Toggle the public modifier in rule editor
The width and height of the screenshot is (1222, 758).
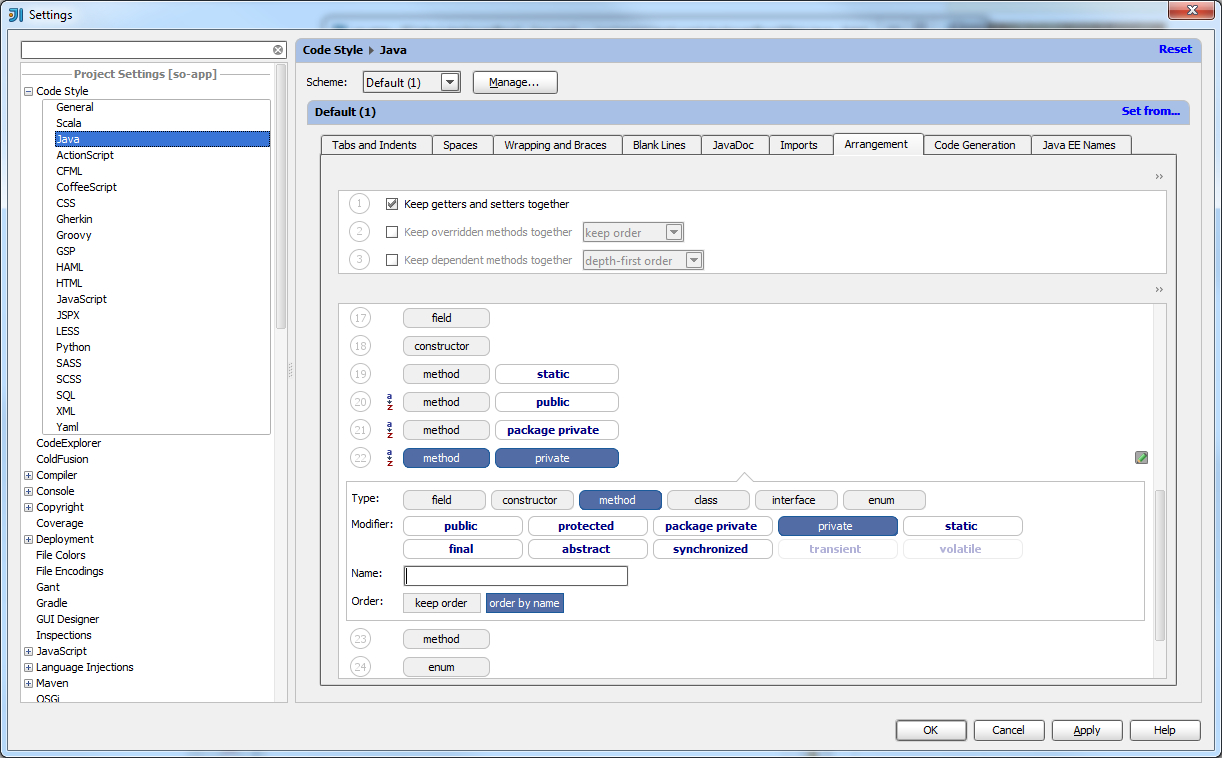(x=461, y=526)
